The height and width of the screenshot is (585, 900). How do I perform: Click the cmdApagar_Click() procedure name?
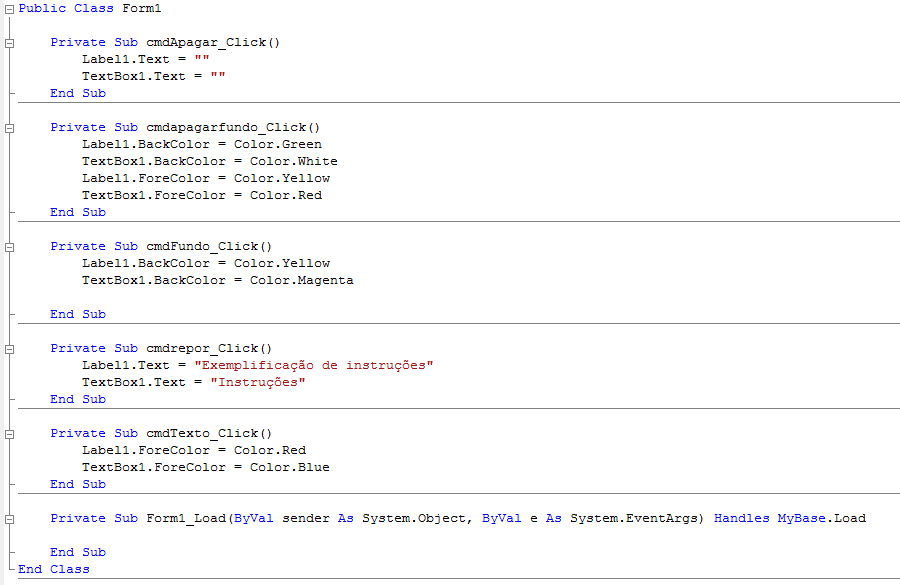[x=213, y=42]
